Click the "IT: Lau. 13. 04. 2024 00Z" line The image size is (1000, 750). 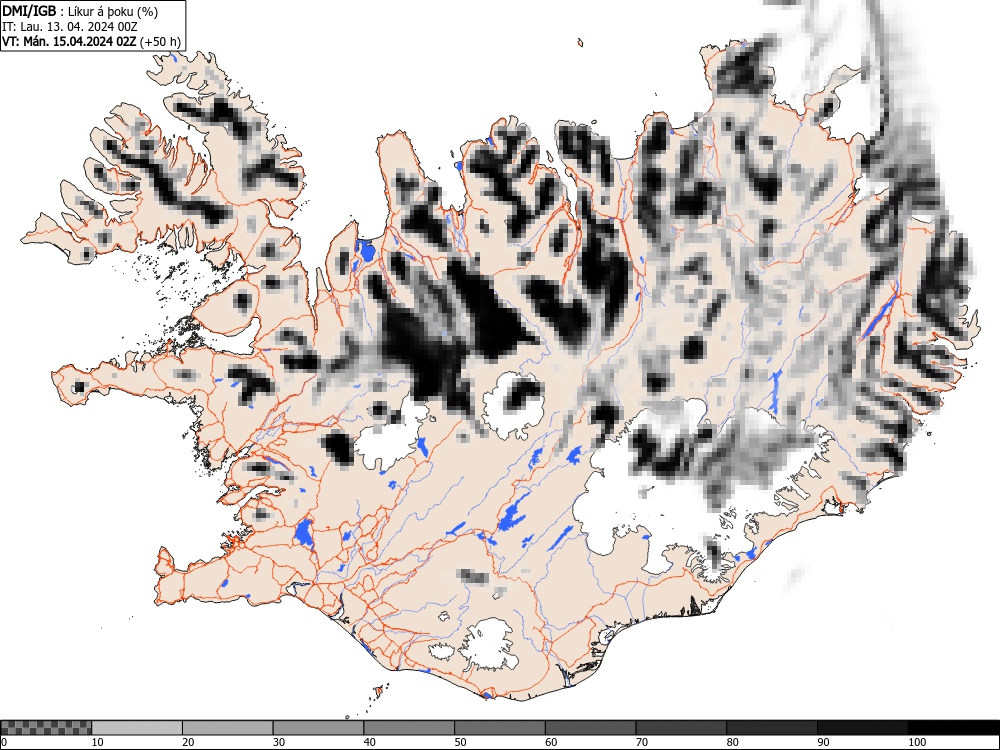pos(70,27)
